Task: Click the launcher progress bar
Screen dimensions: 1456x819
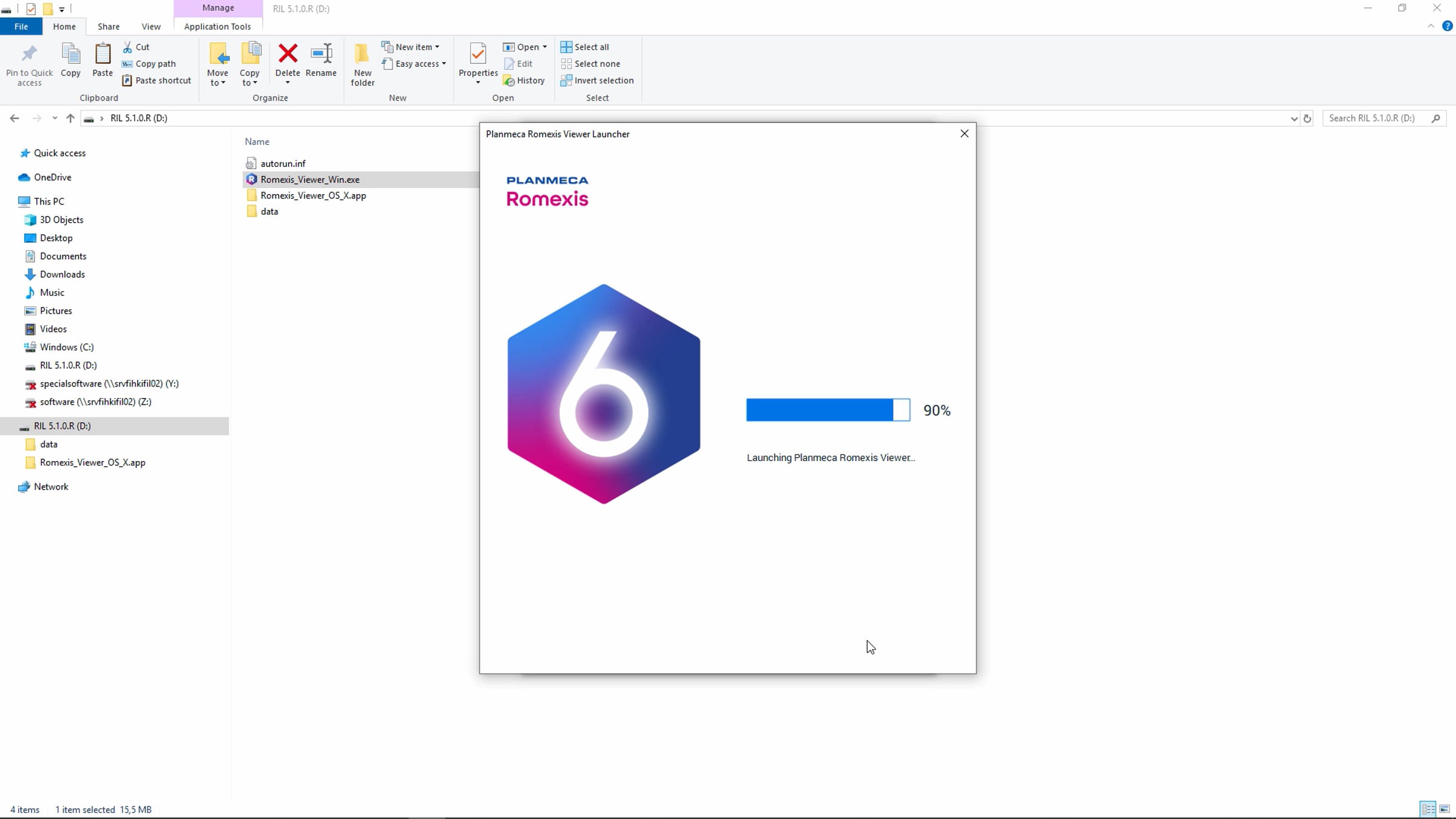Action: [828, 410]
